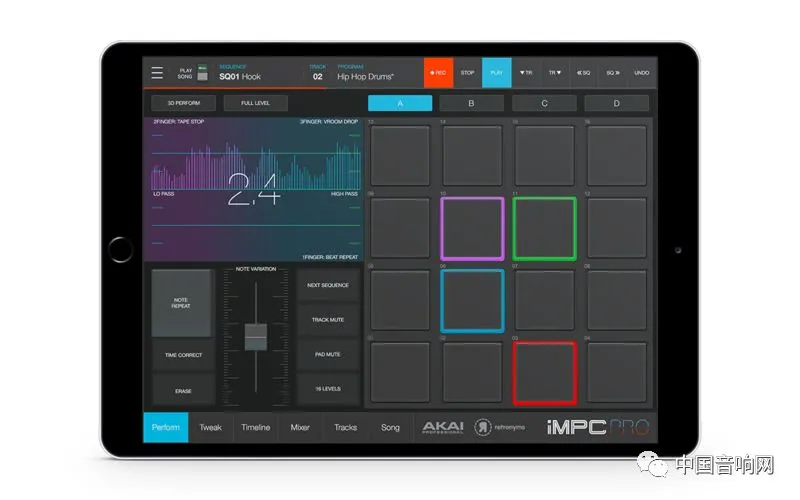
Task: Toggle the FULL LEVEL button
Action: click(256, 103)
